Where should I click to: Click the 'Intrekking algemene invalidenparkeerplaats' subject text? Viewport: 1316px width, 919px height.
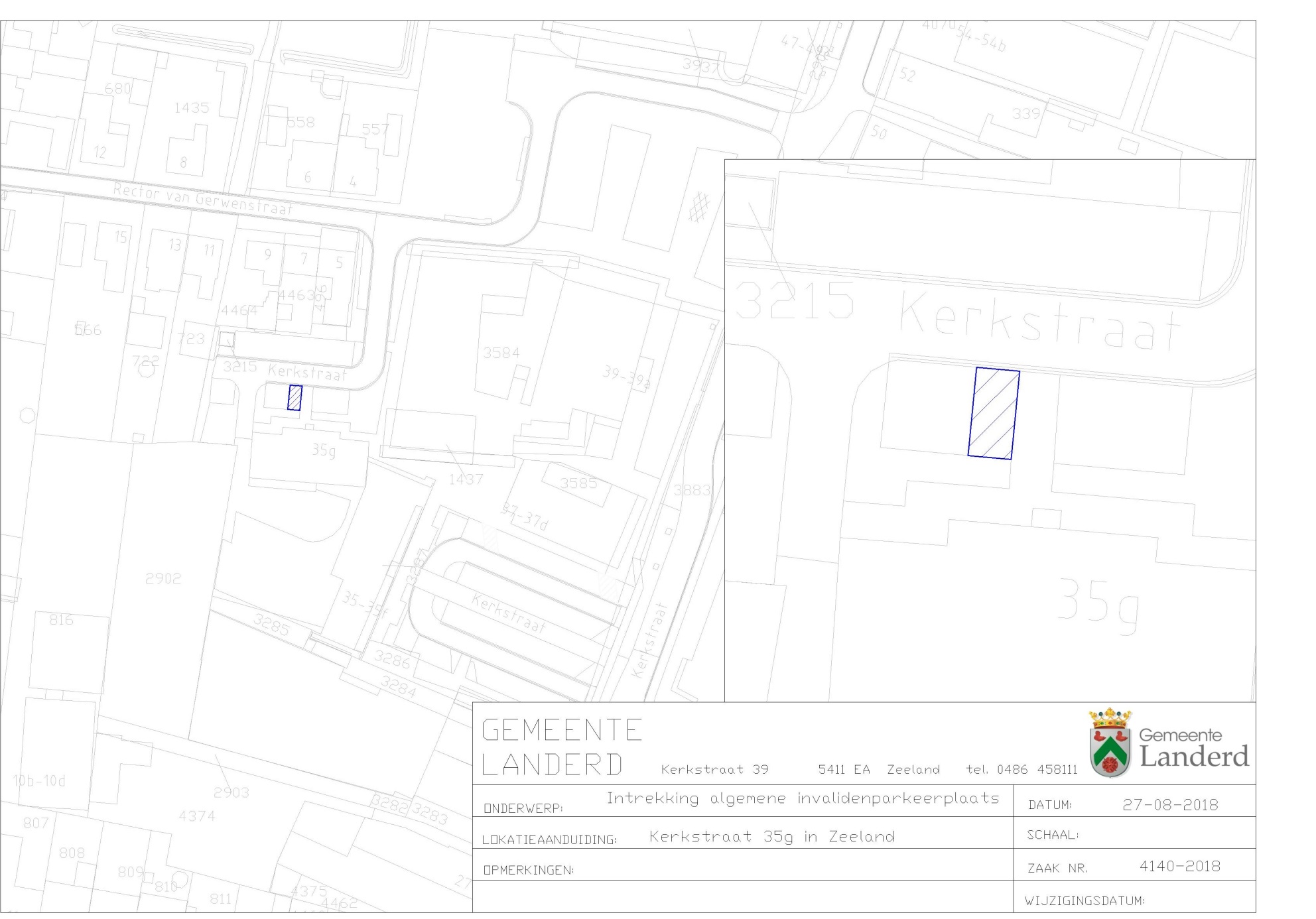(x=803, y=798)
